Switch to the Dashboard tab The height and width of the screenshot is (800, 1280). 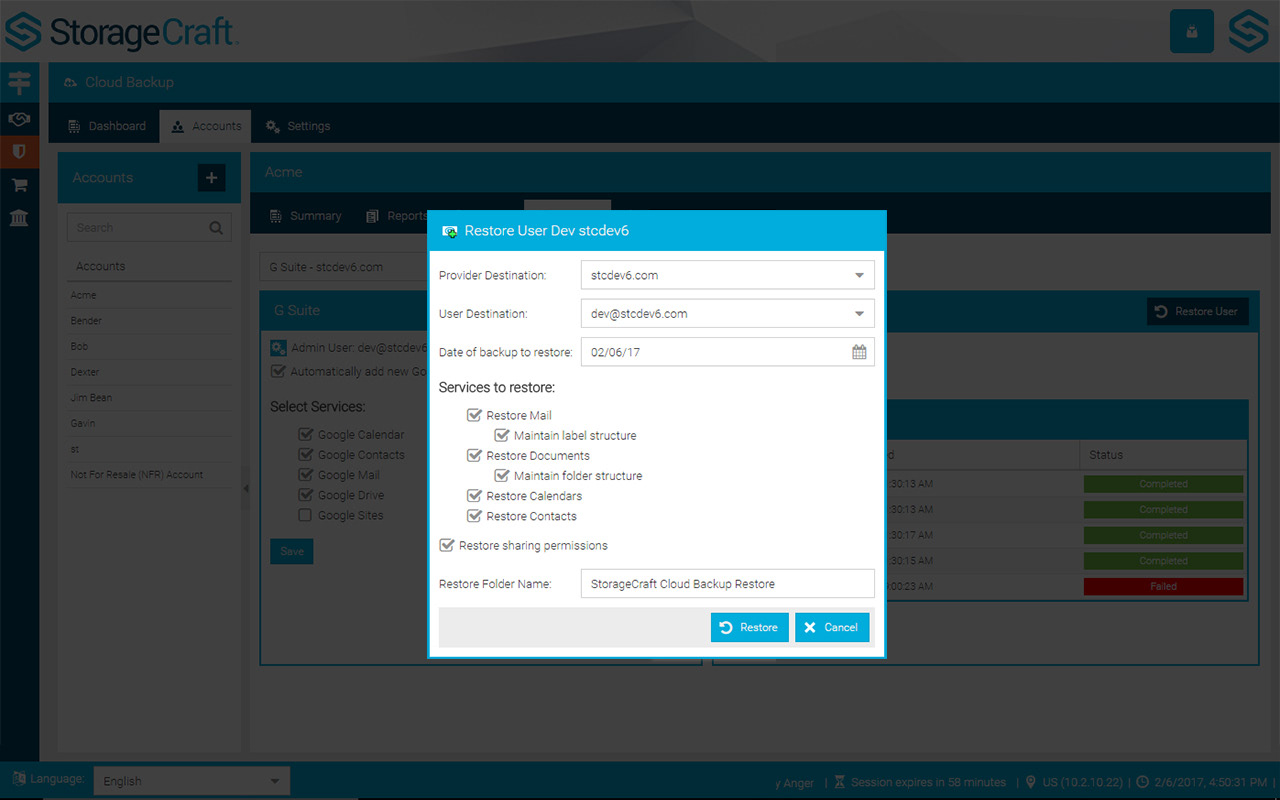coord(107,126)
